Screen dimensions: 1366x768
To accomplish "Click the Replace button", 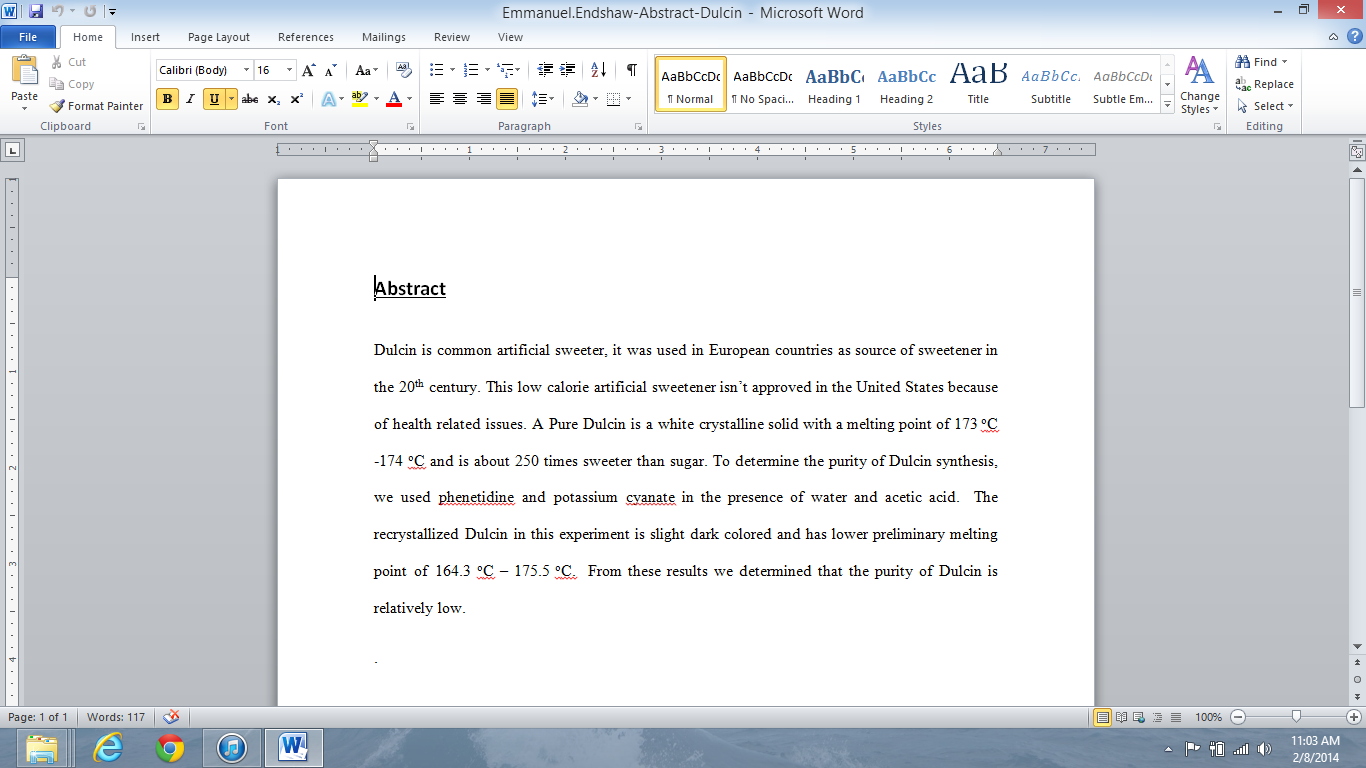I will [x=1264, y=84].
